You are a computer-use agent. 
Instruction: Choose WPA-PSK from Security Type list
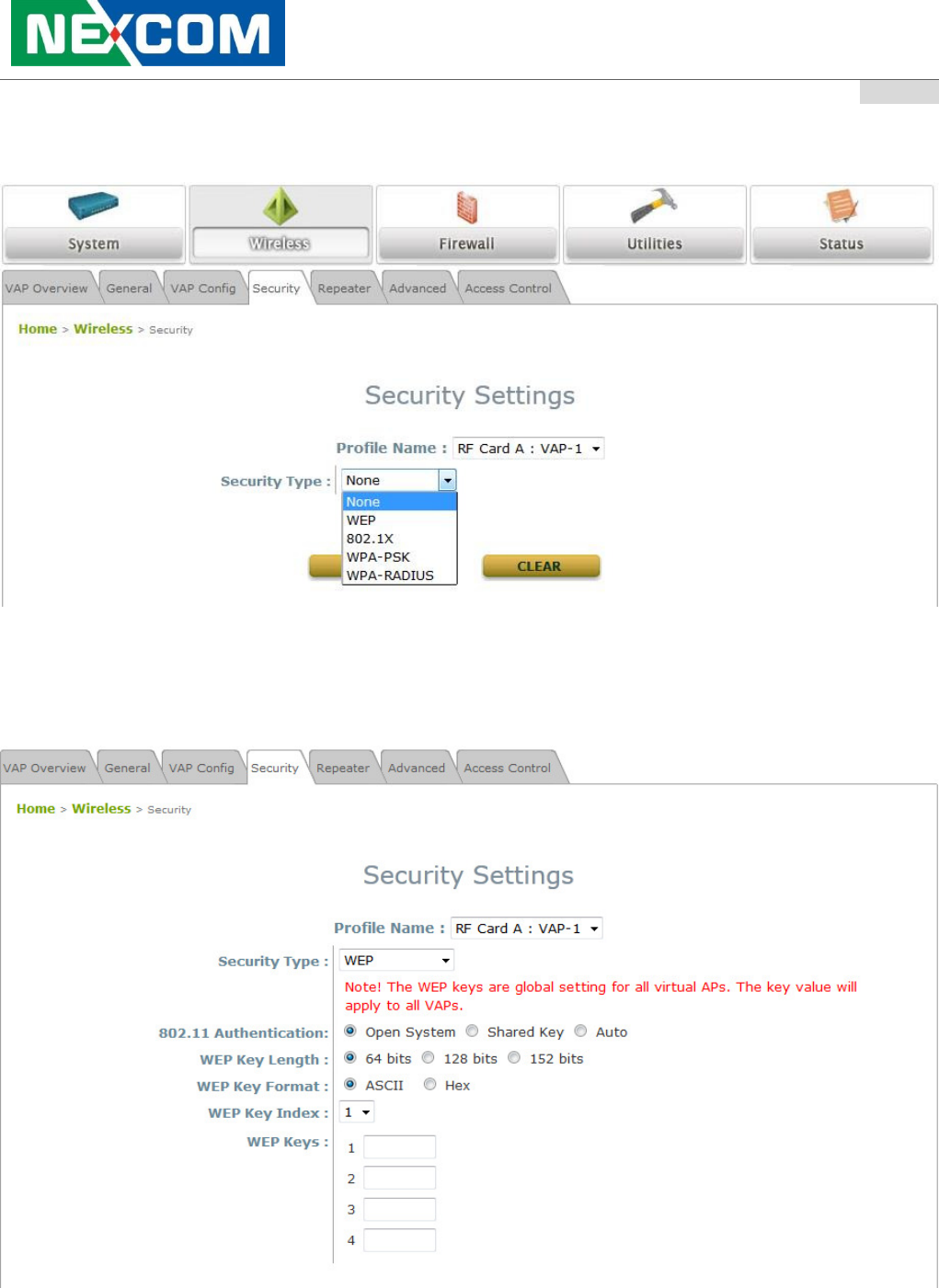(378, 557)
